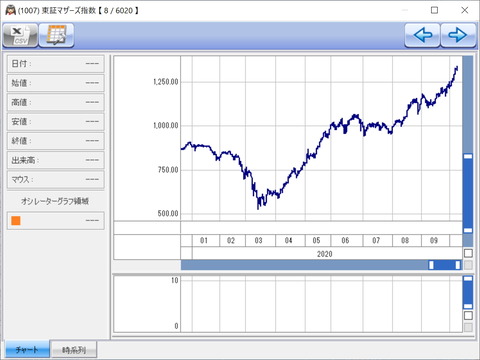Click the grey square under oscillator checkbox
Screen dimensions: 480x360
[468, 327]
